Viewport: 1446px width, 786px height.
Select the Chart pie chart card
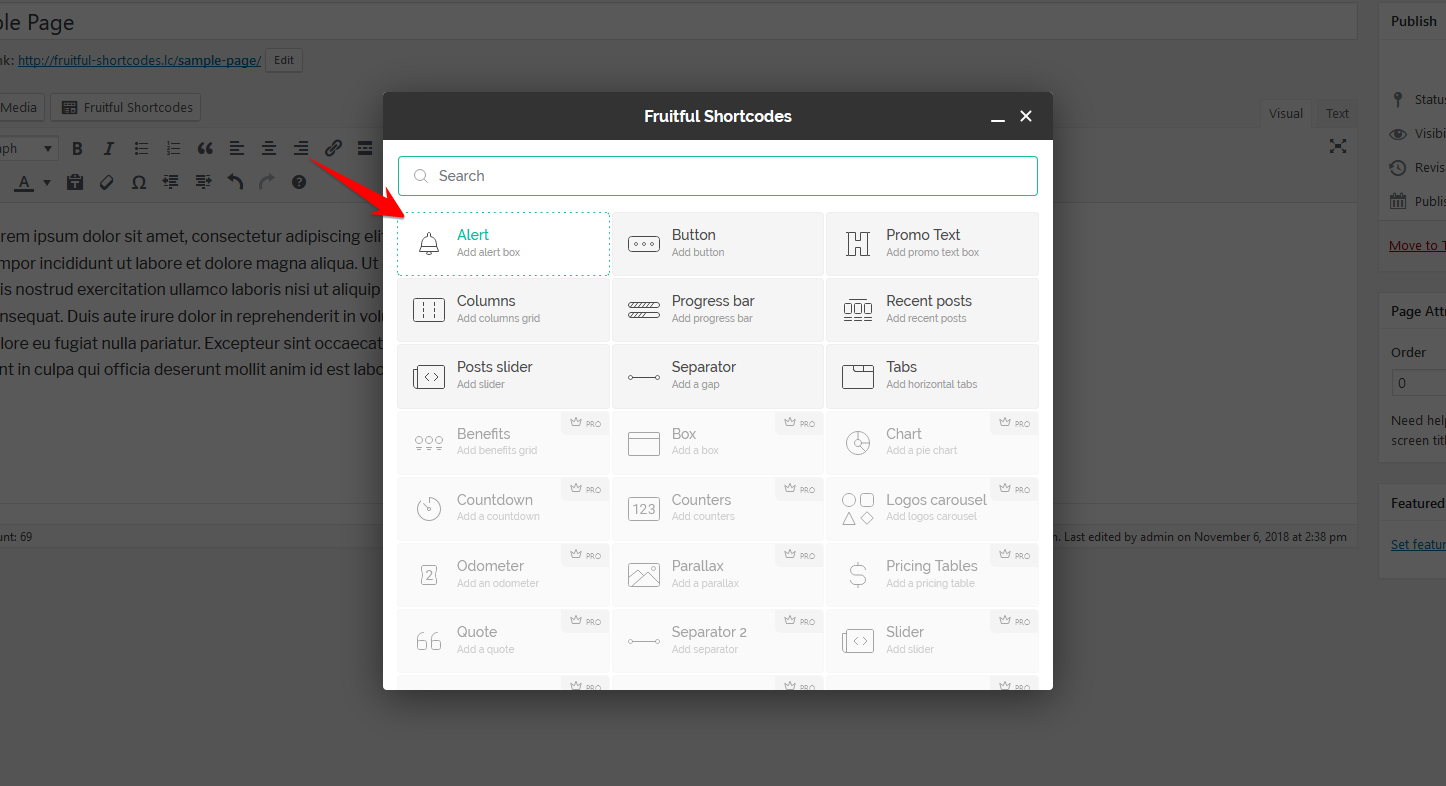point(932,442)
